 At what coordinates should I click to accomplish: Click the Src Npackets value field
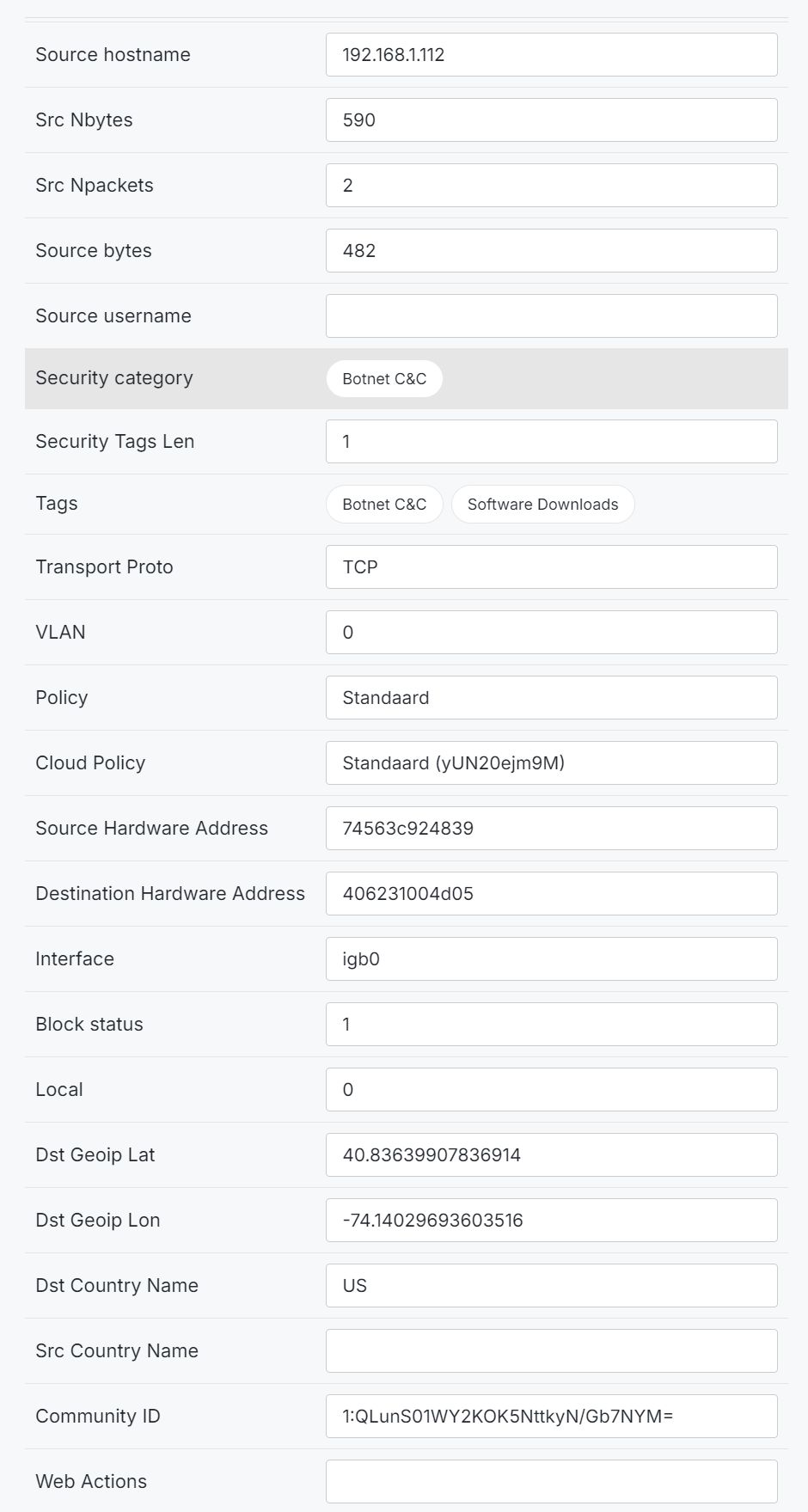pos(552,186)
